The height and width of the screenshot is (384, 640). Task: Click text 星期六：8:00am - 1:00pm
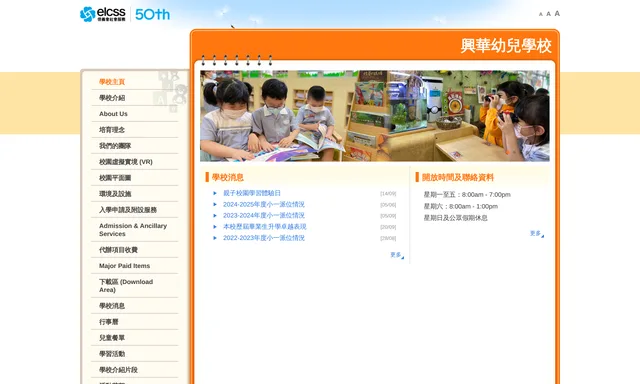pyautogui.click(x=460, y=206)
